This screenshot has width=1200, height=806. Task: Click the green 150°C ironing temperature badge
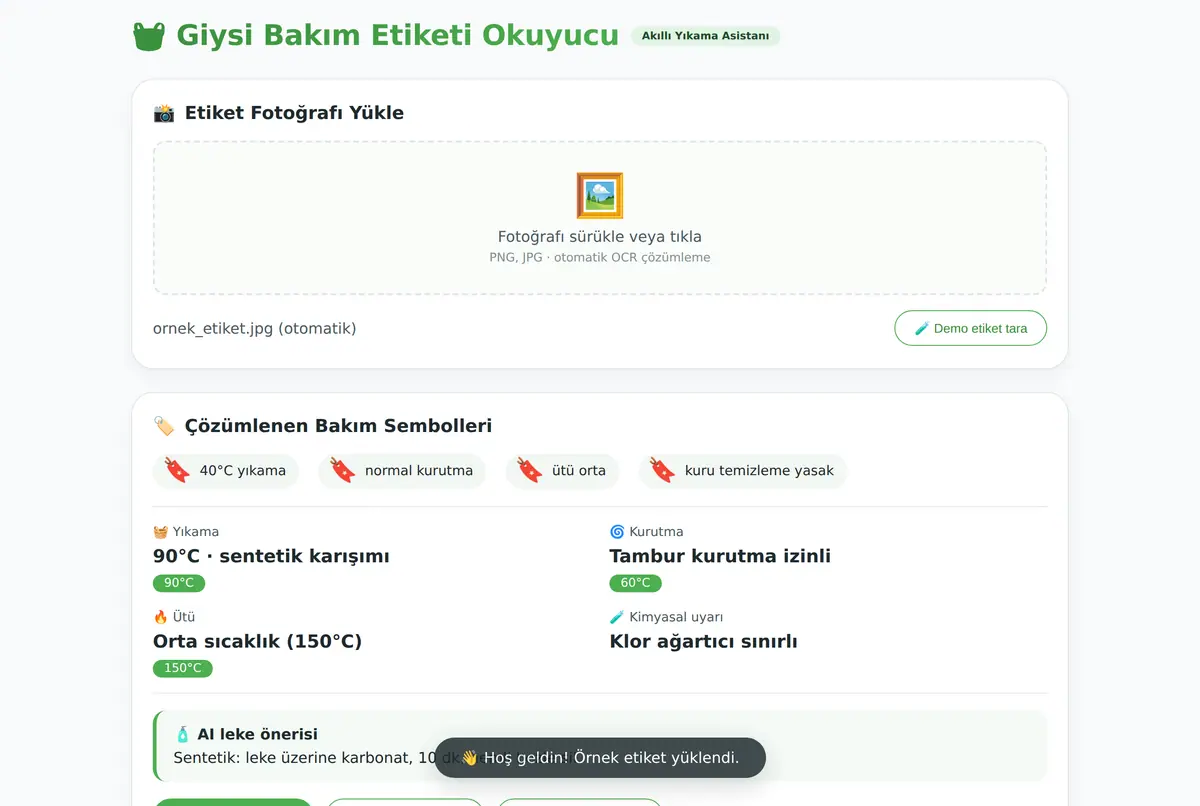(183, 668)
